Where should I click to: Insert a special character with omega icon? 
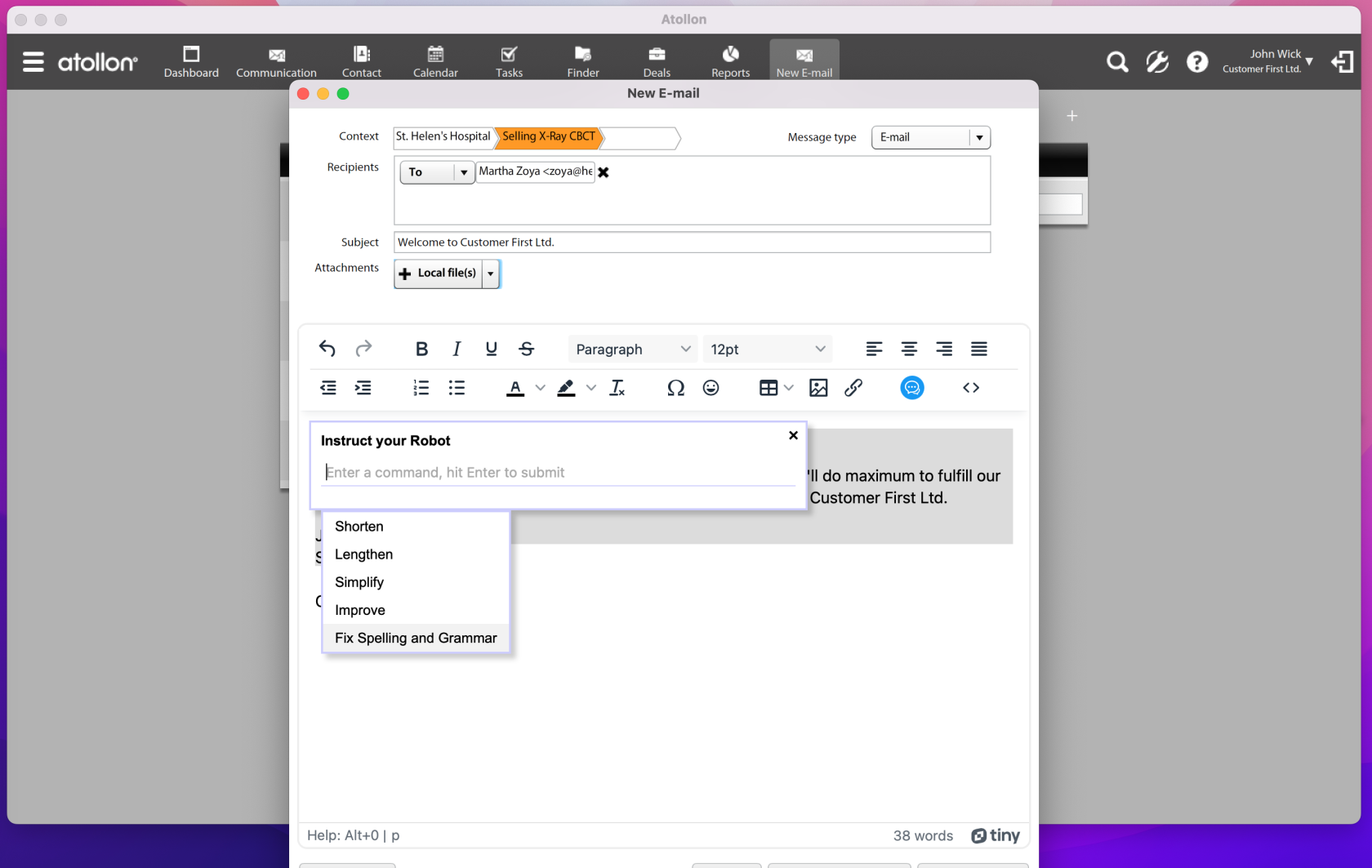click(x=675, y=388)
